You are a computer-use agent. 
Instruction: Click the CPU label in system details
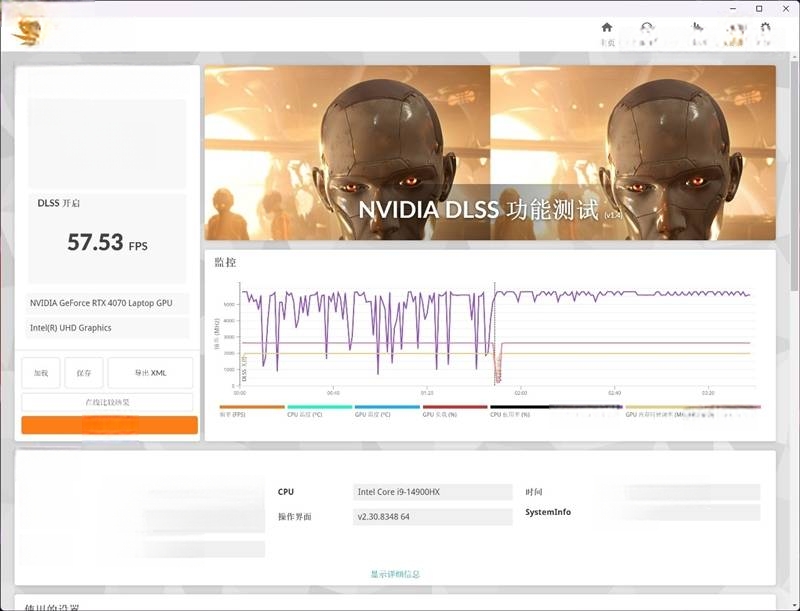point(286,492)
